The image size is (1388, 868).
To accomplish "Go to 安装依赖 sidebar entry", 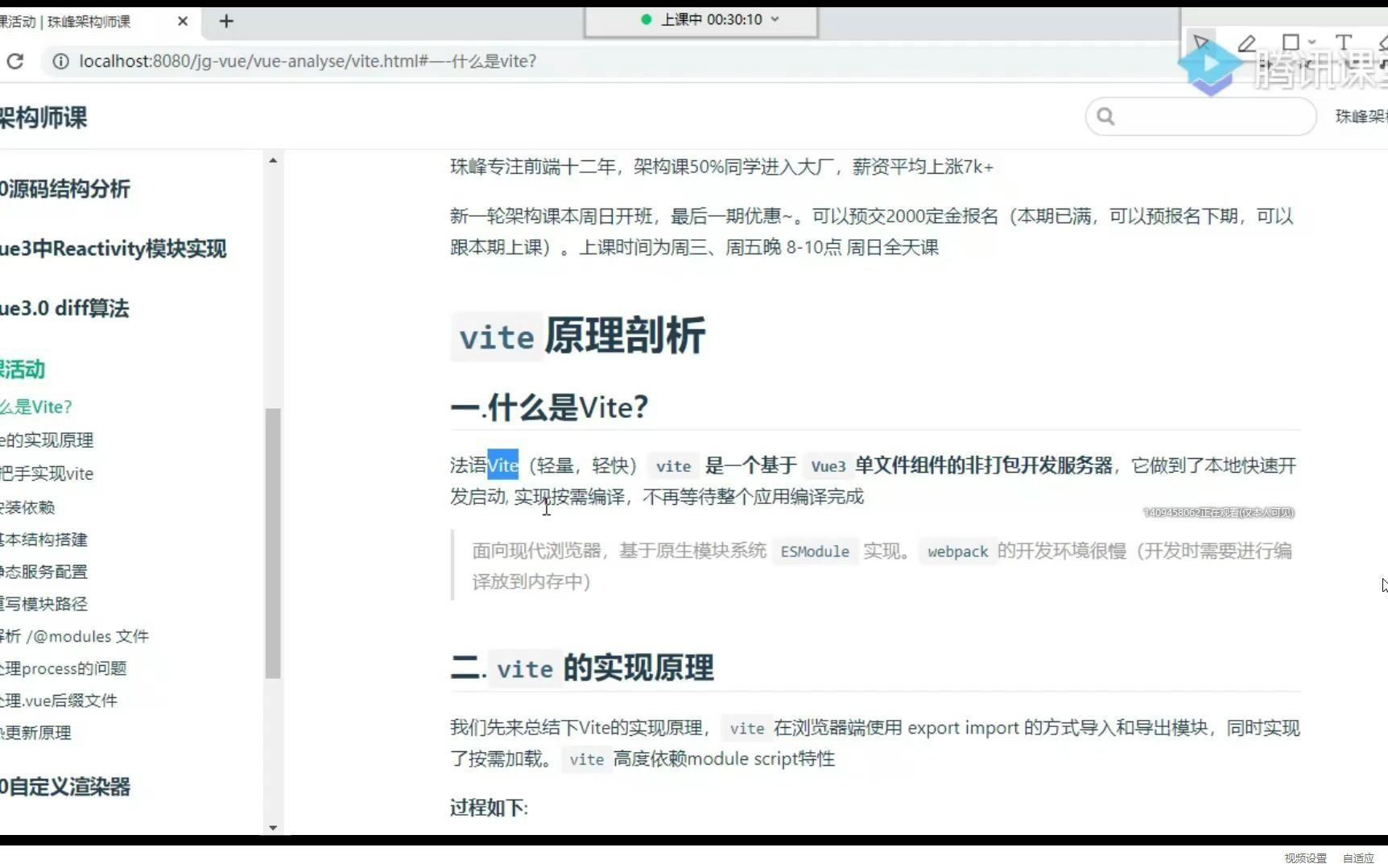I will (x=27, y=507).
